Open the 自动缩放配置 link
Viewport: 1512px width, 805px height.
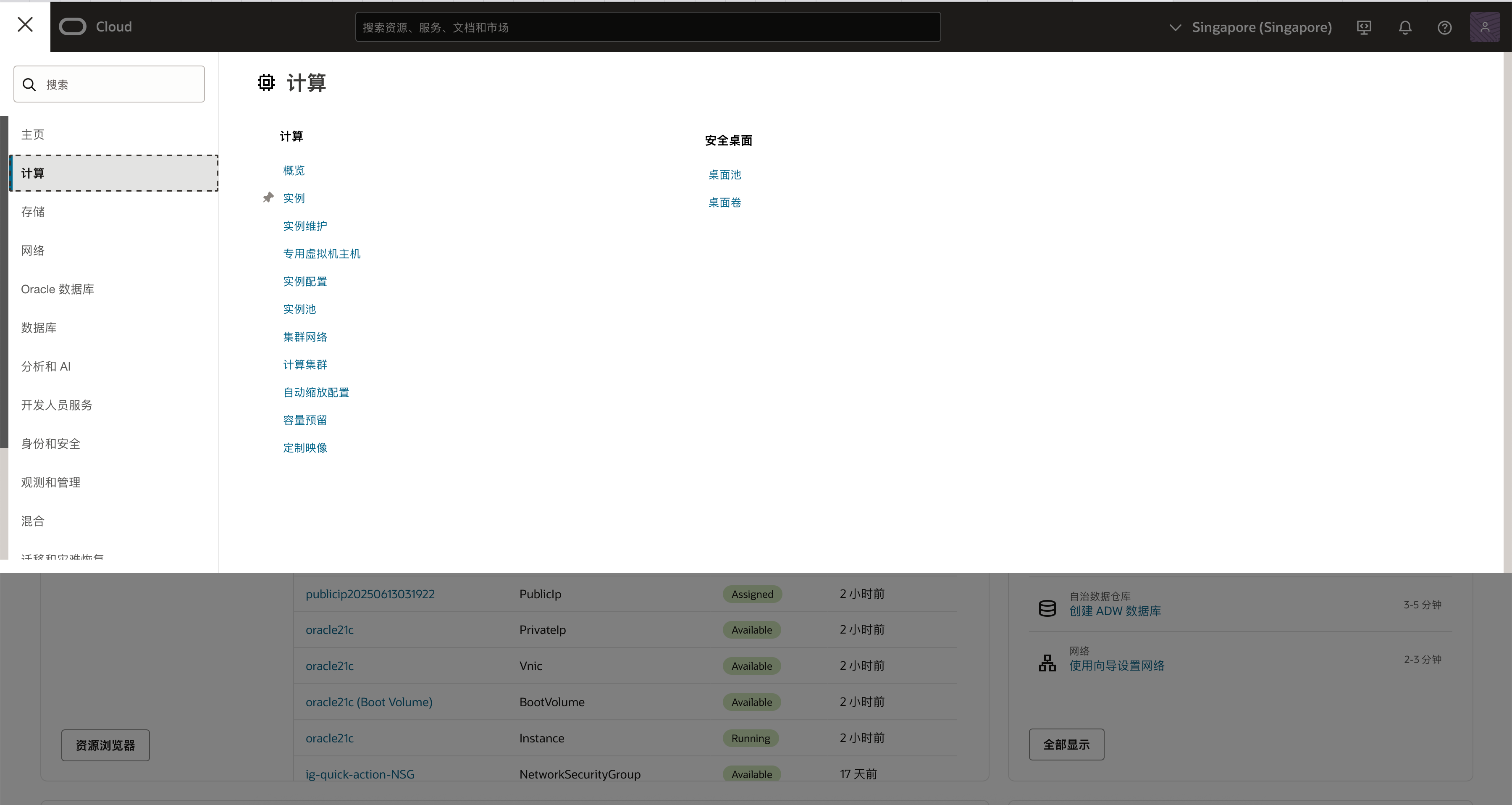pos(316,393)
